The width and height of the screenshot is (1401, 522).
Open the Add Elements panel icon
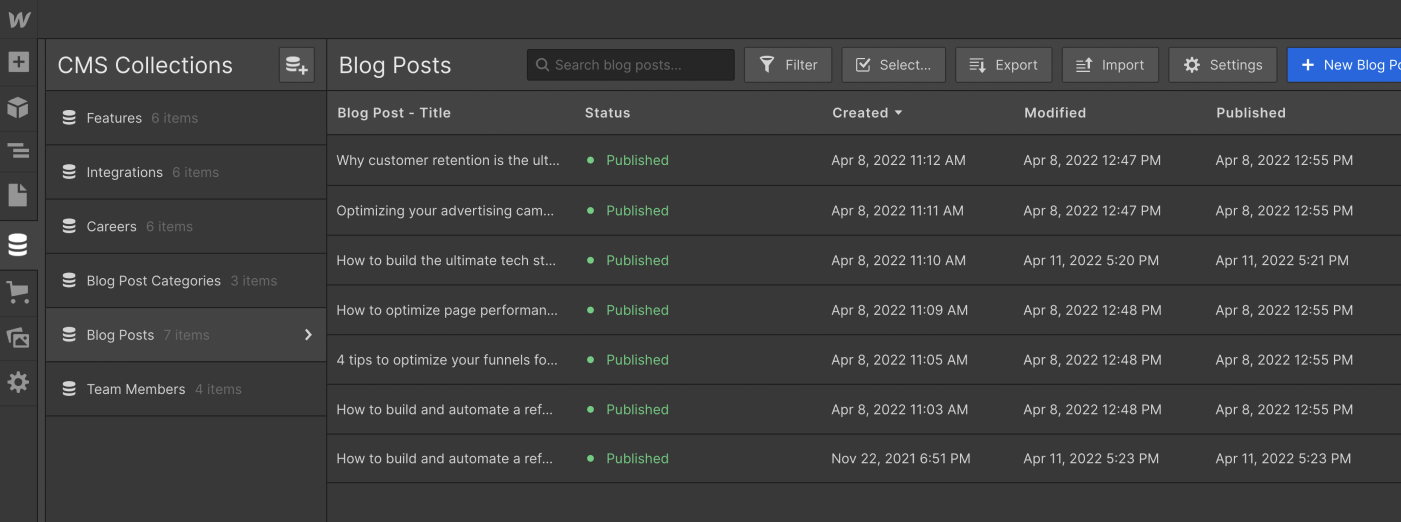pyautogui.click(x=18, y=62)
